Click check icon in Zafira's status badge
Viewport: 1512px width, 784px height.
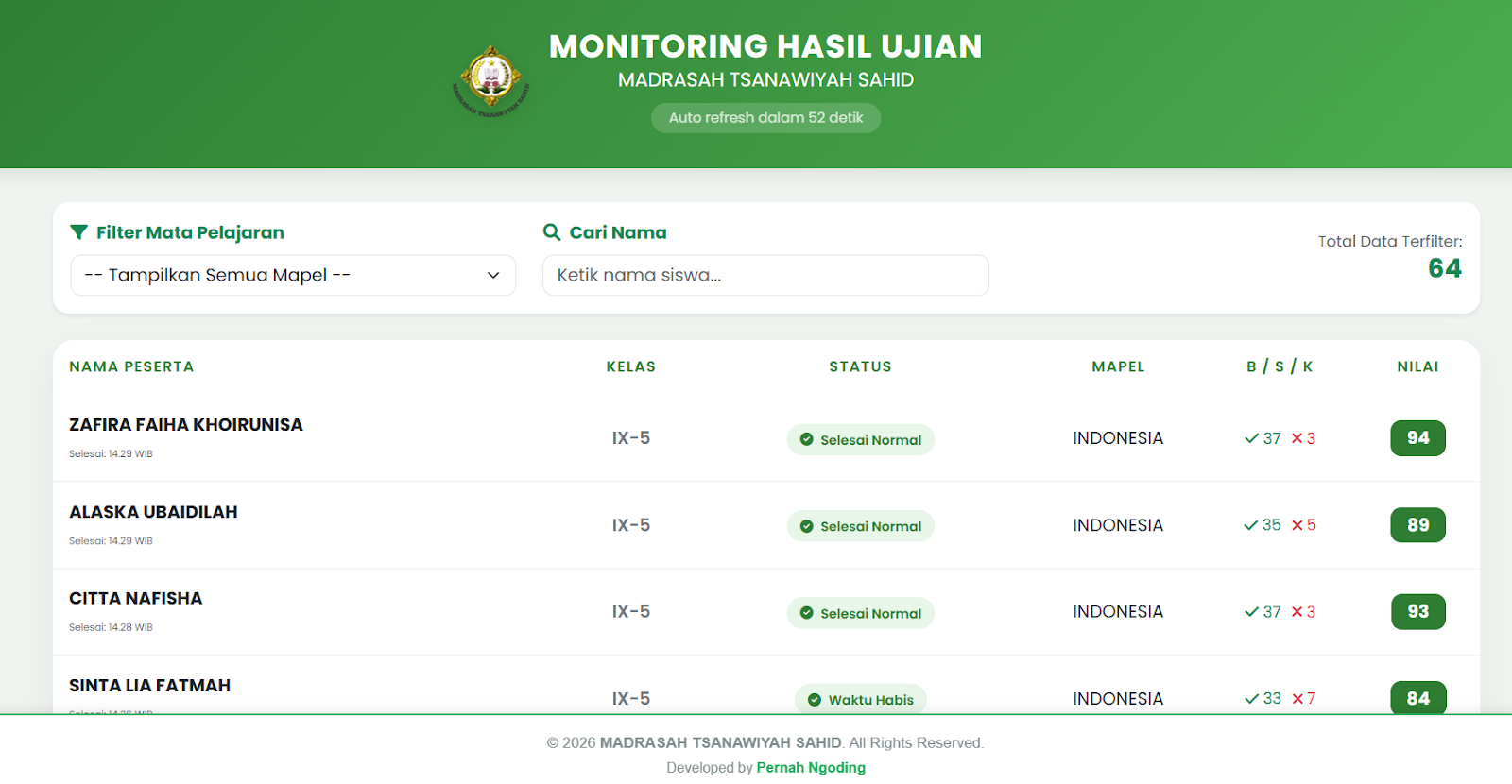(x=807, y=439)
